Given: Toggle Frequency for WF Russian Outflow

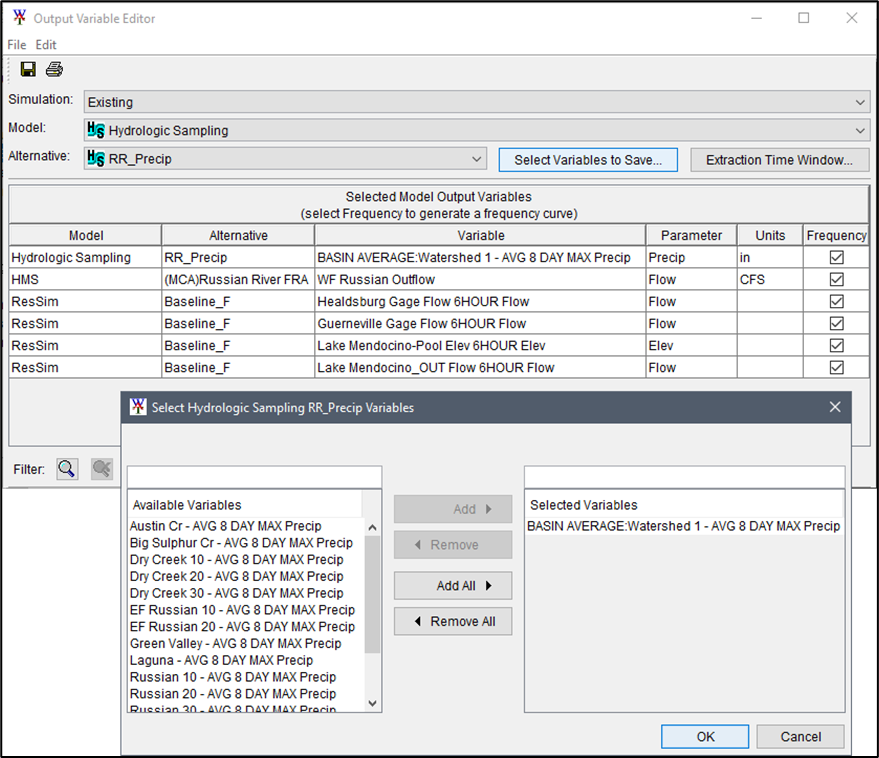Looking at the screenshot, I should pyautogui.click(x=836, y=279).
